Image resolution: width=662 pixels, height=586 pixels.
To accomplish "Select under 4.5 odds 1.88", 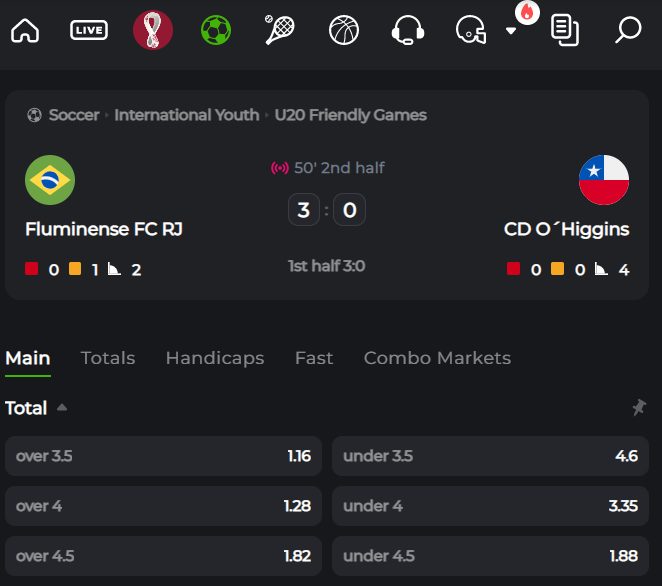I will (490, 556).
